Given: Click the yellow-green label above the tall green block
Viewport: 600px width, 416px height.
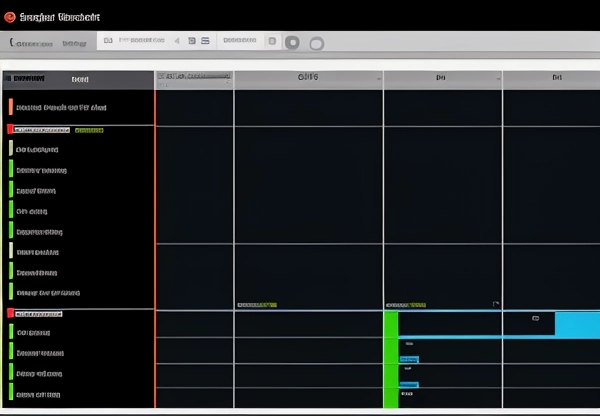Looking at the screenshot, I should (406, 305).
